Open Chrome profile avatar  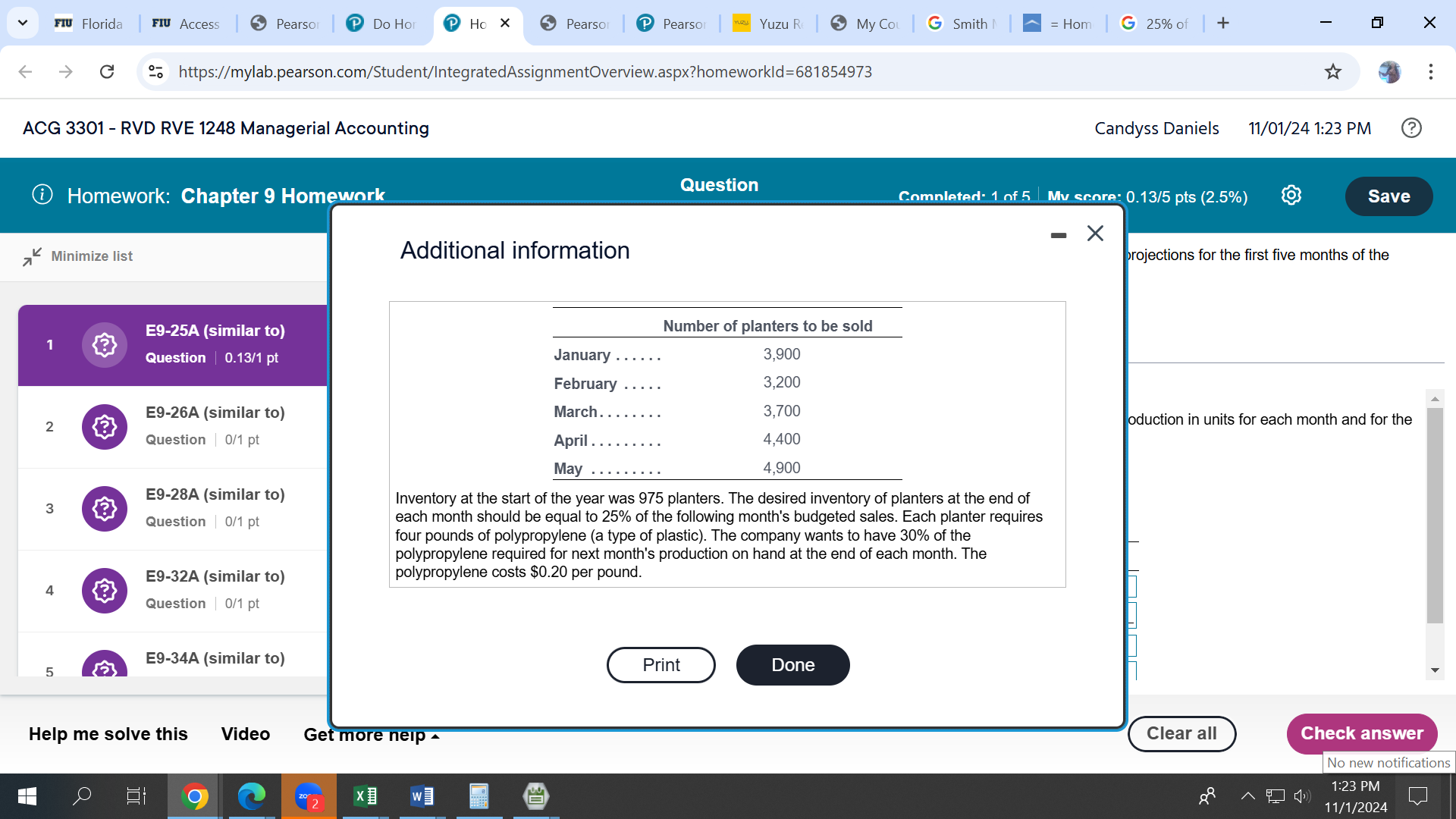[1389, 72]
